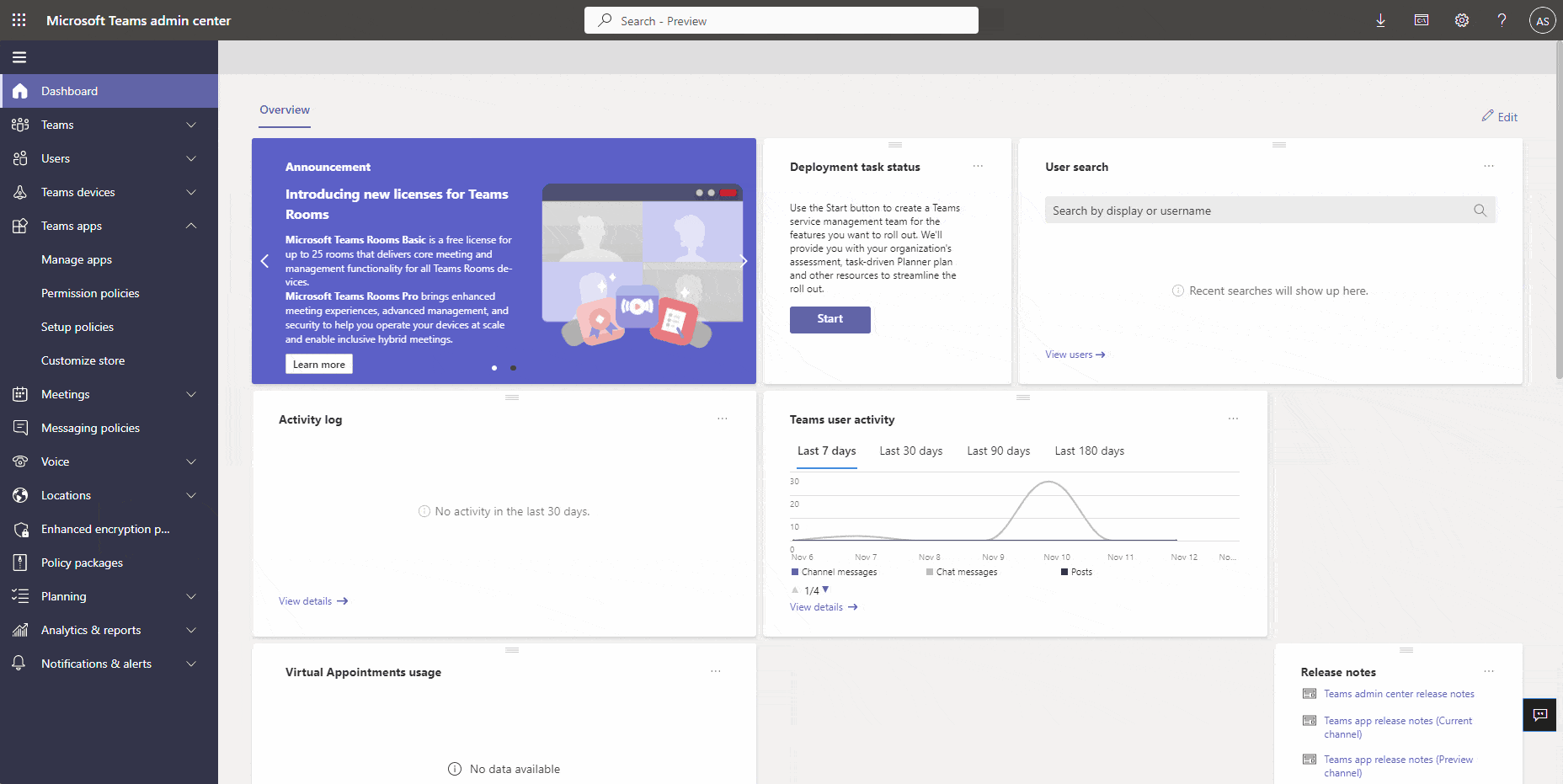Image resolution: width=1563 pixels, height=784 pixels.
Task: Click the Teams group icon in sidebar
Action: pos(20,125)
